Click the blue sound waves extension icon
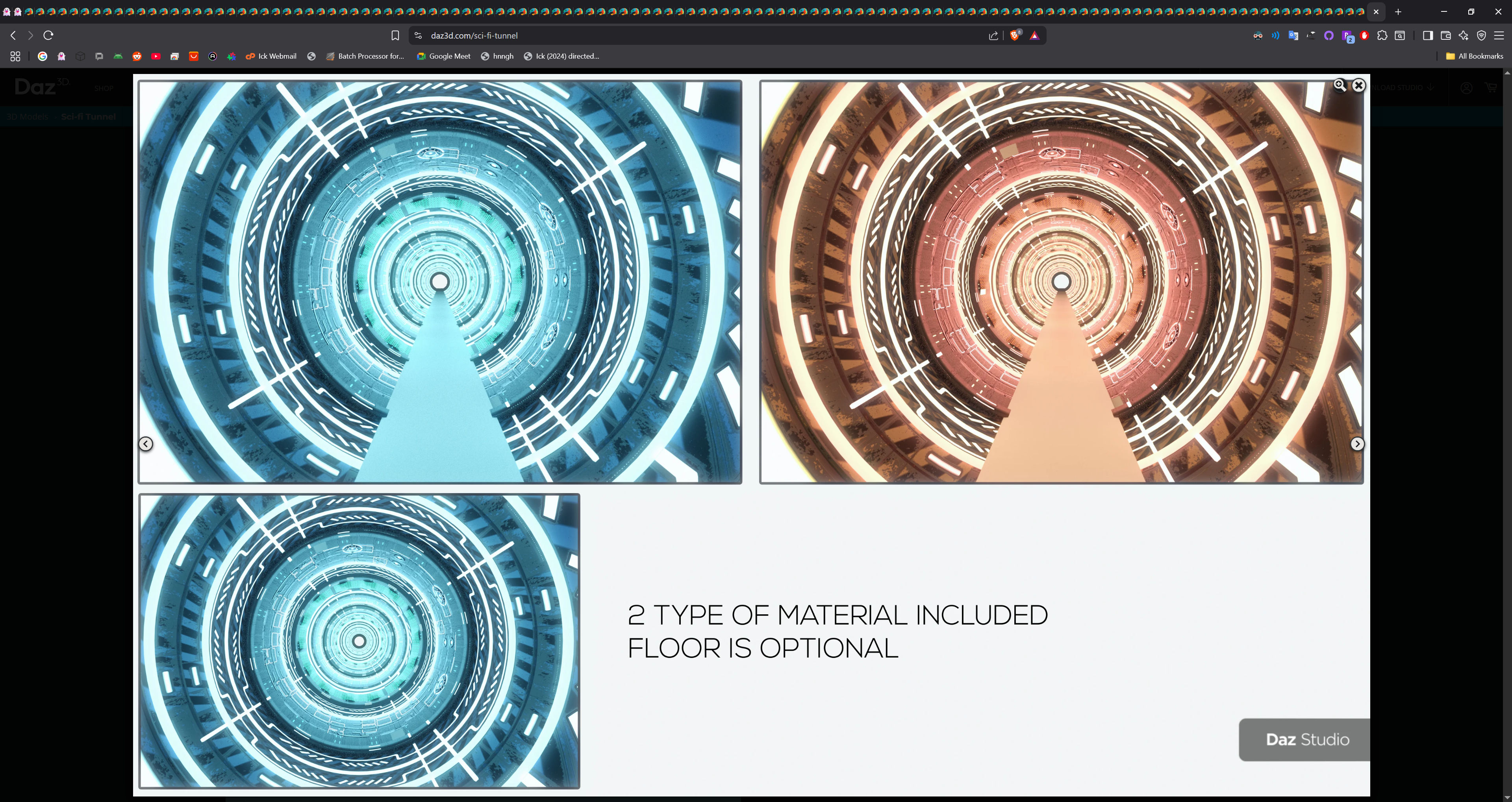Screen dimensions: 1512x802 (x=1275, y=36)
